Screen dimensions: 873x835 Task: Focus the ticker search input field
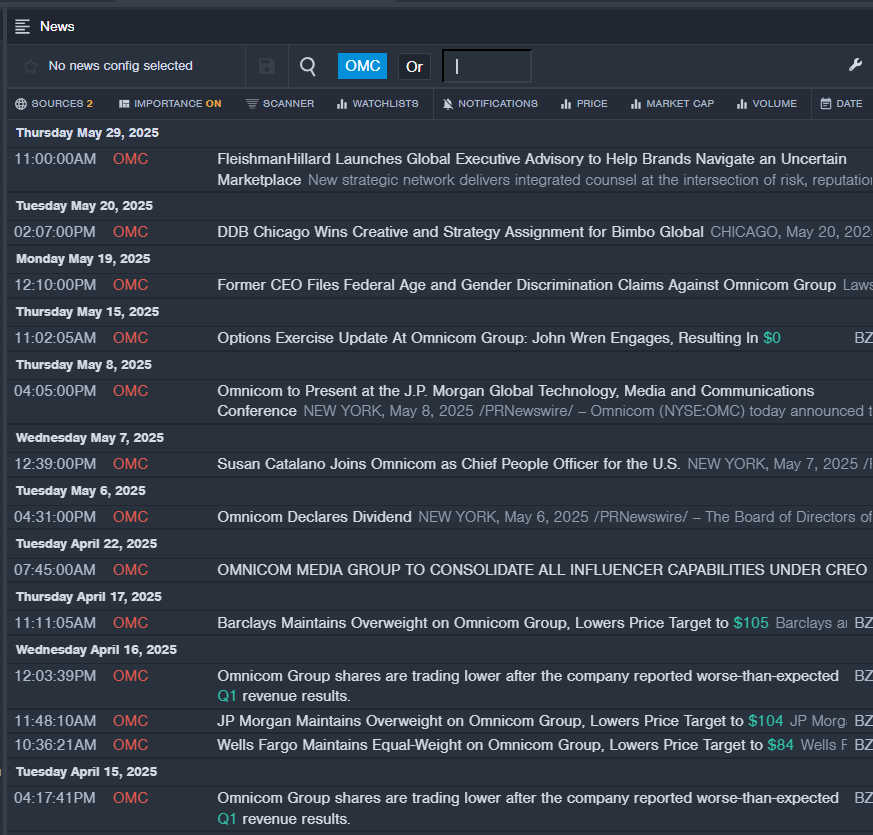(x=487, y=66)
